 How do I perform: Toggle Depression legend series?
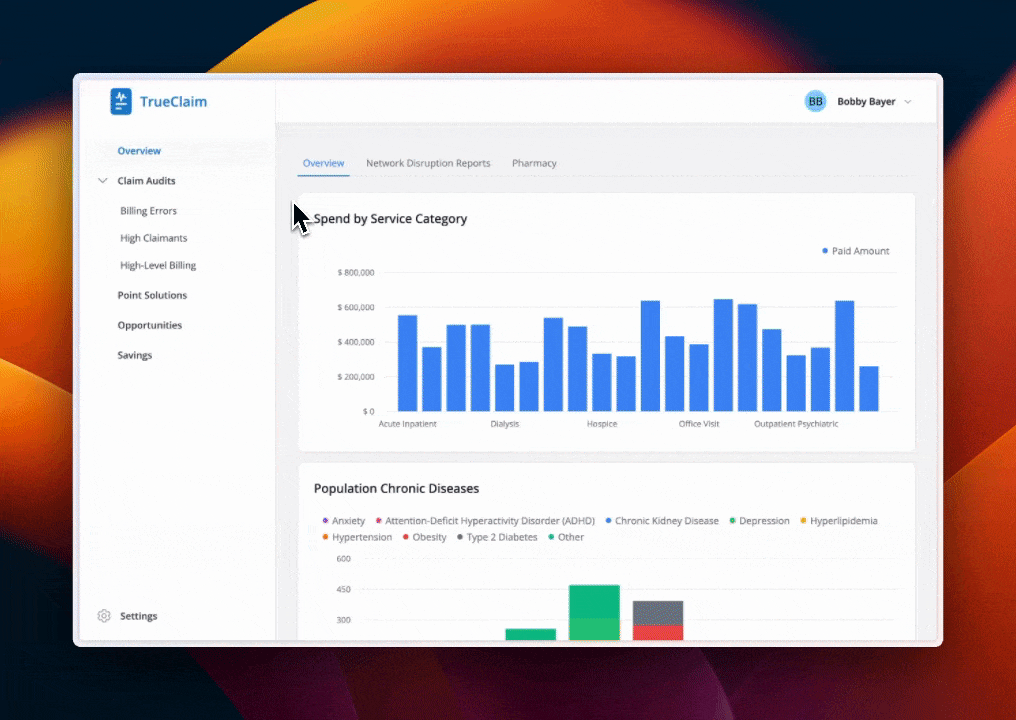pos(759,520)
